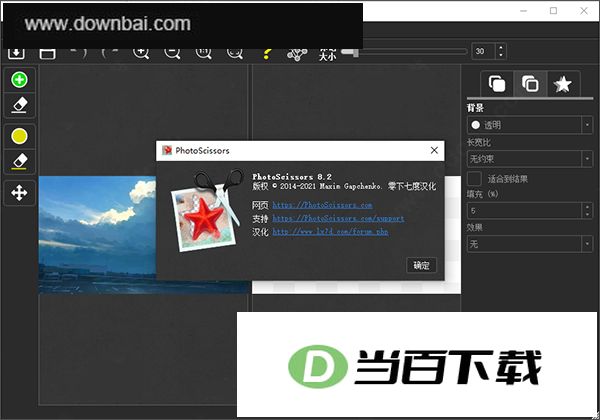
Task: Click the sky source image in the left canvas
Action: pyautogui.click(x=98, y=234)
